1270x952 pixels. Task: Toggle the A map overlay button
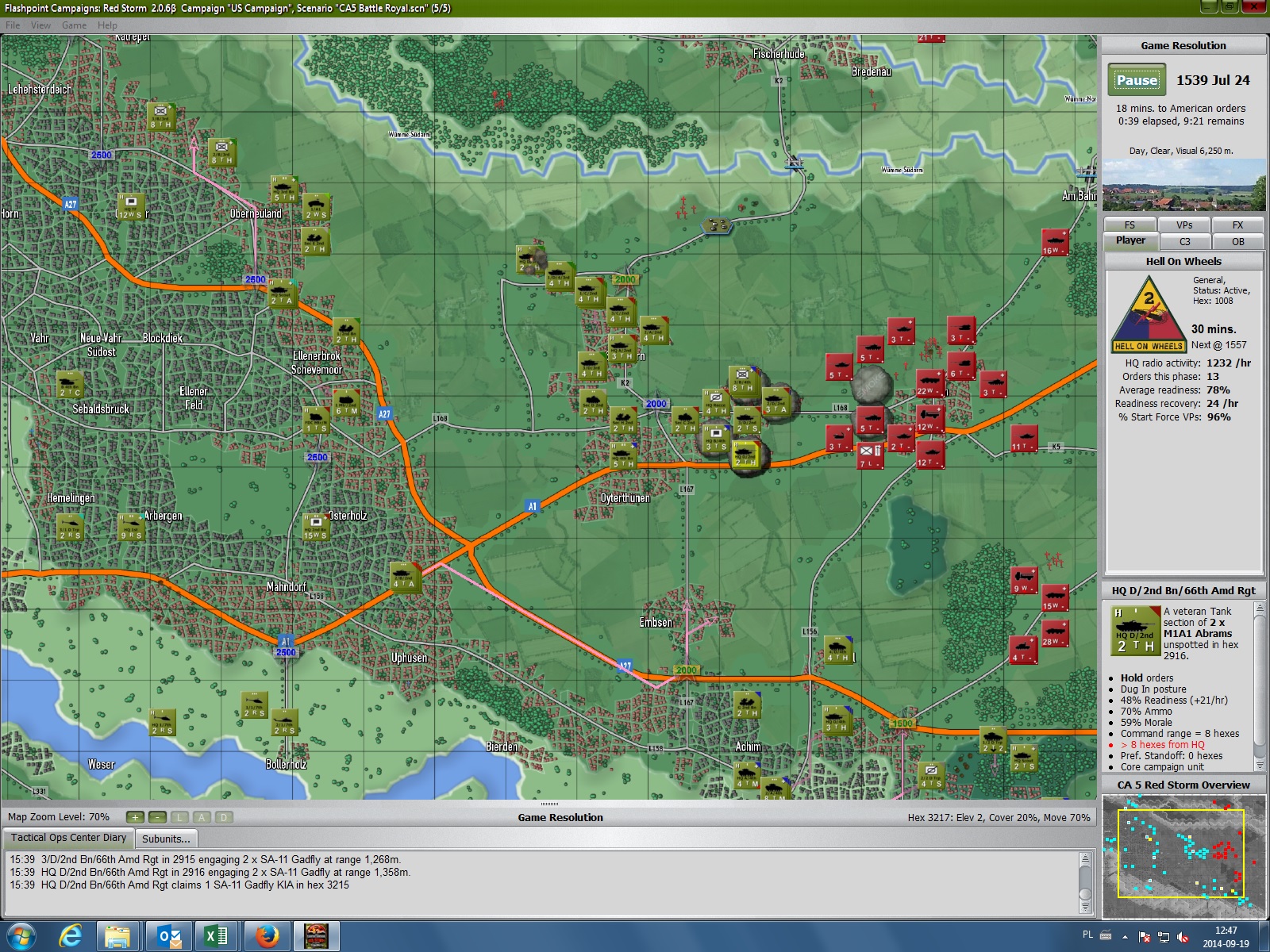(202, 817)
